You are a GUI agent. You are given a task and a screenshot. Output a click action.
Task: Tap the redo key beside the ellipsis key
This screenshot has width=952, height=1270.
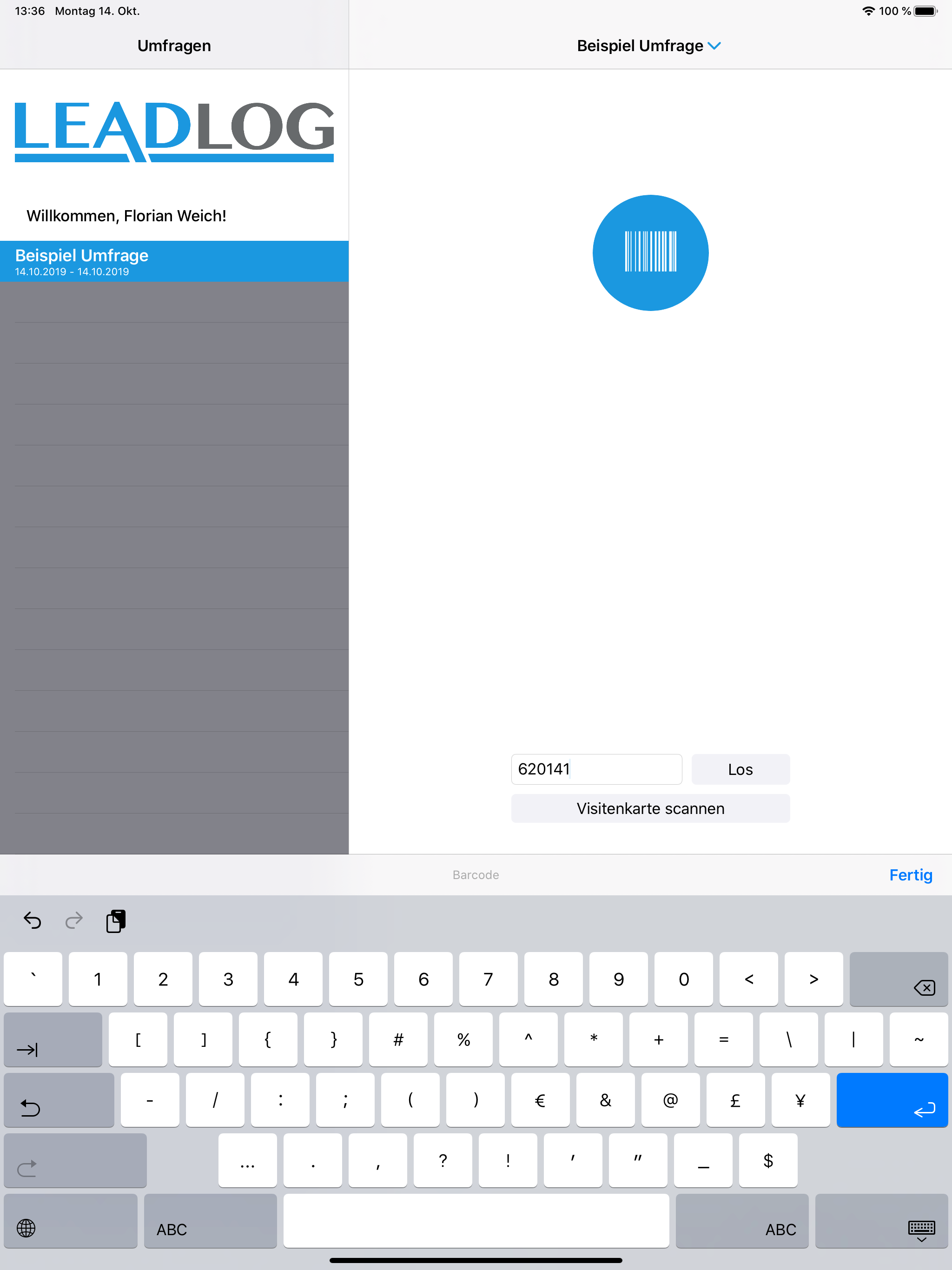click(x=75, y=1160)
